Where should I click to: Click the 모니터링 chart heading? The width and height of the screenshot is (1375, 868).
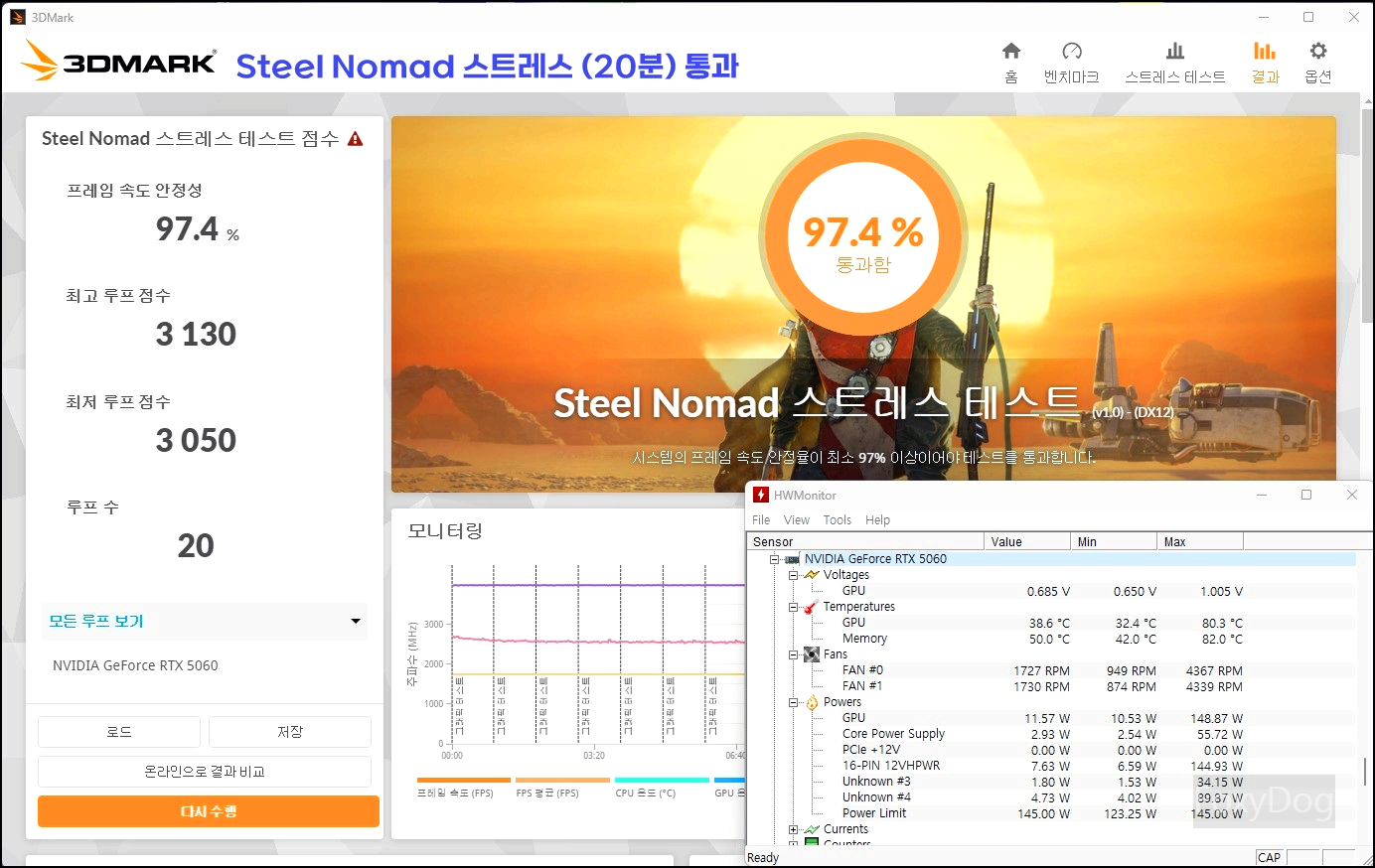(445, 531)
